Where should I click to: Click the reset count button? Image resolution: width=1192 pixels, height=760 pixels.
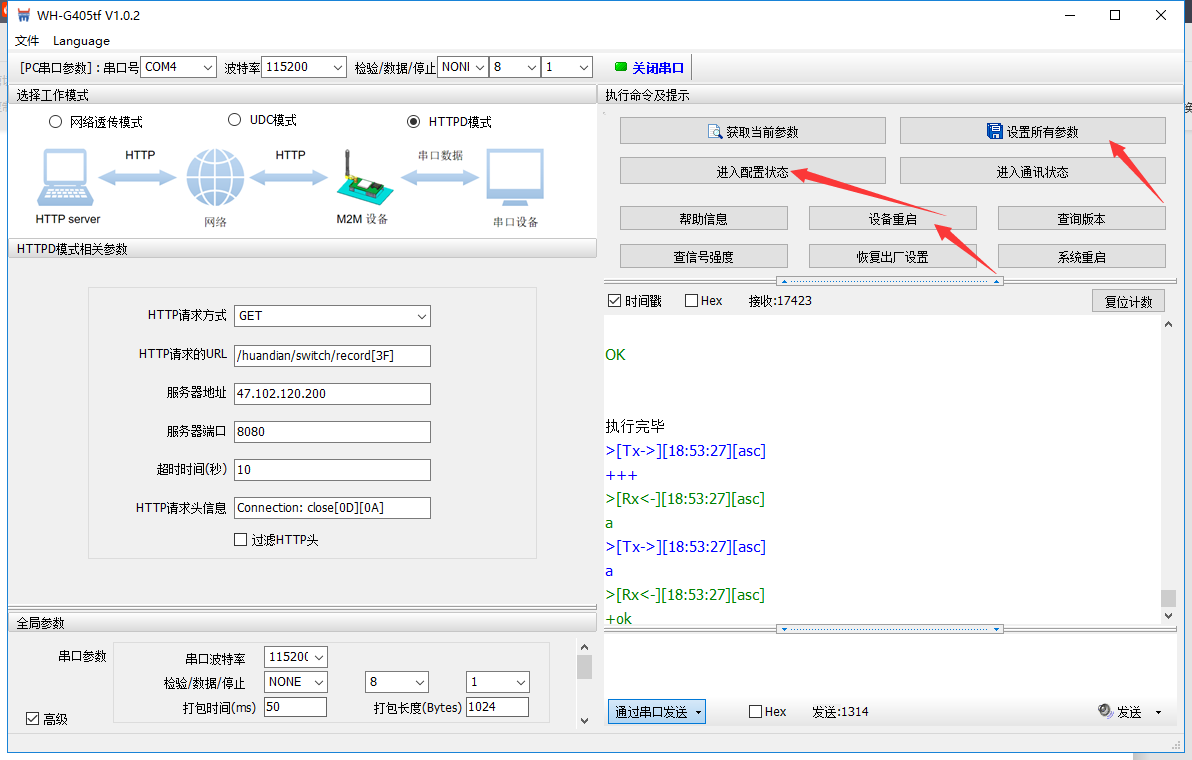[1128, 301]
